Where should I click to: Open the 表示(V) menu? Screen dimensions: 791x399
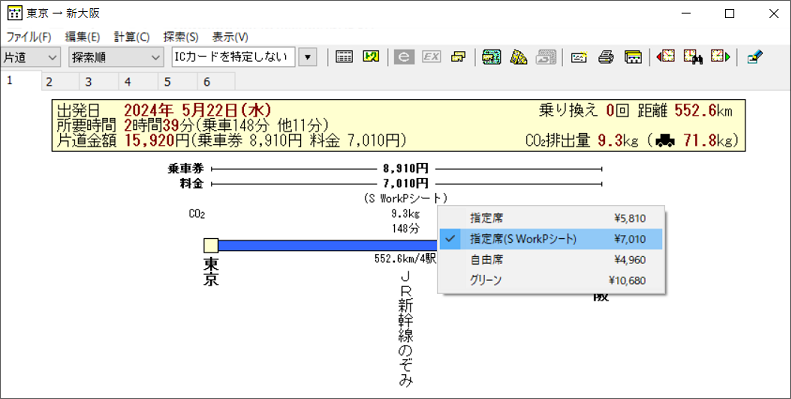[x=230, y=37]
